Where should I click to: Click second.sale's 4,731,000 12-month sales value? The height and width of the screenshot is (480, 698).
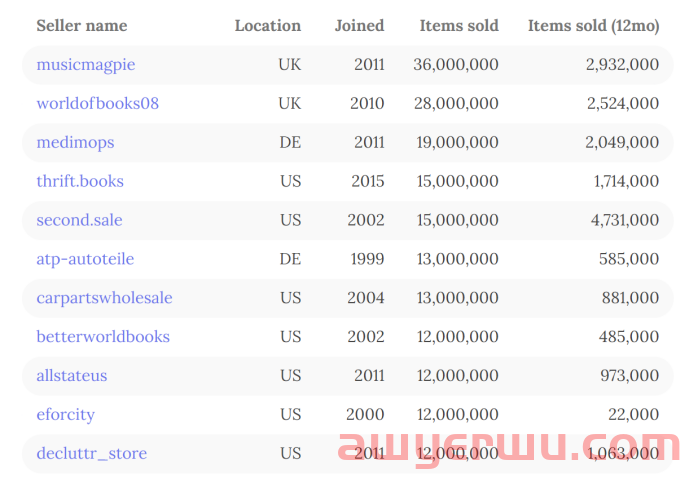pos(622,220)
